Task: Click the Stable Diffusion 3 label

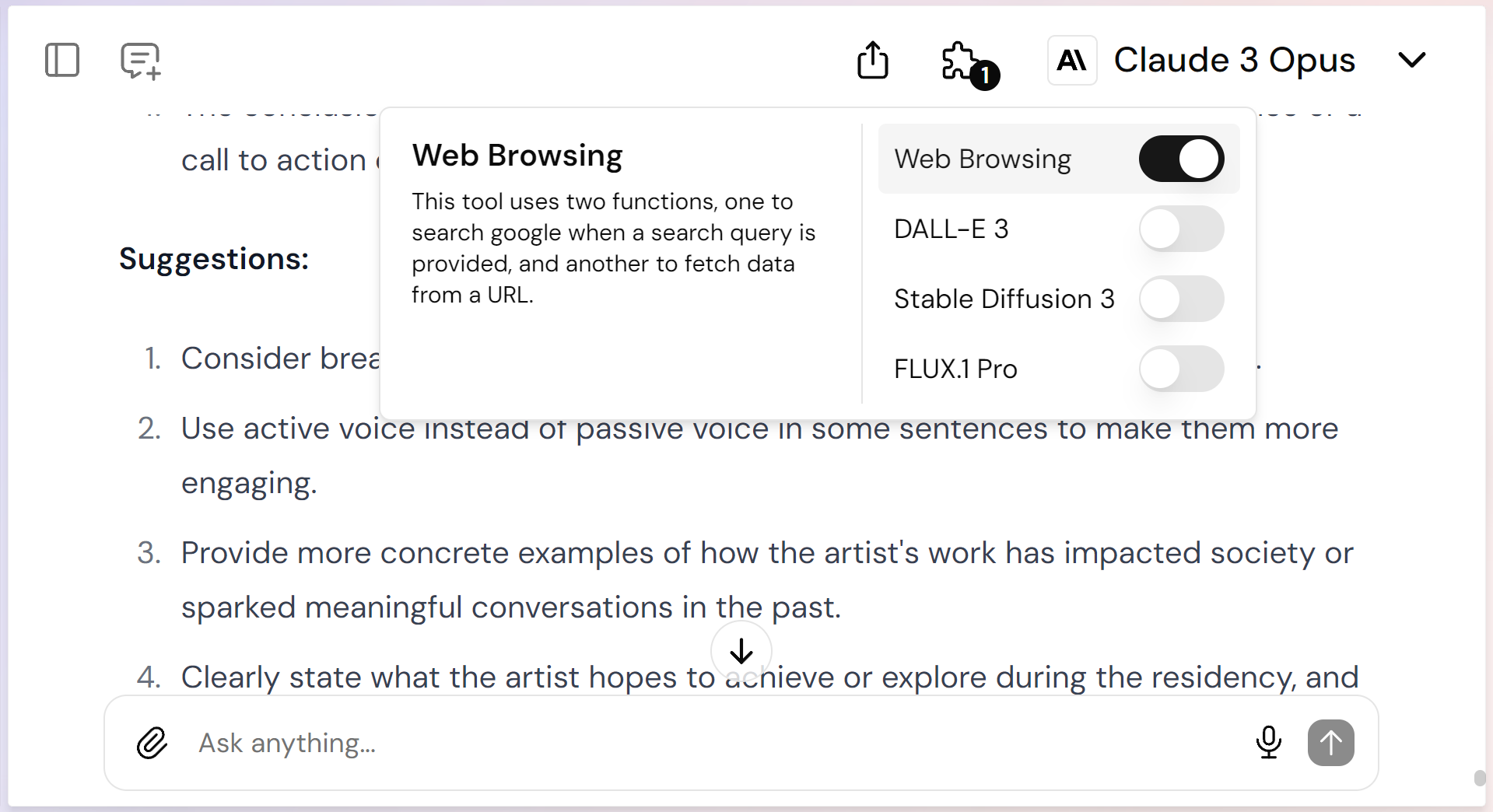Action: point(1004,299)
